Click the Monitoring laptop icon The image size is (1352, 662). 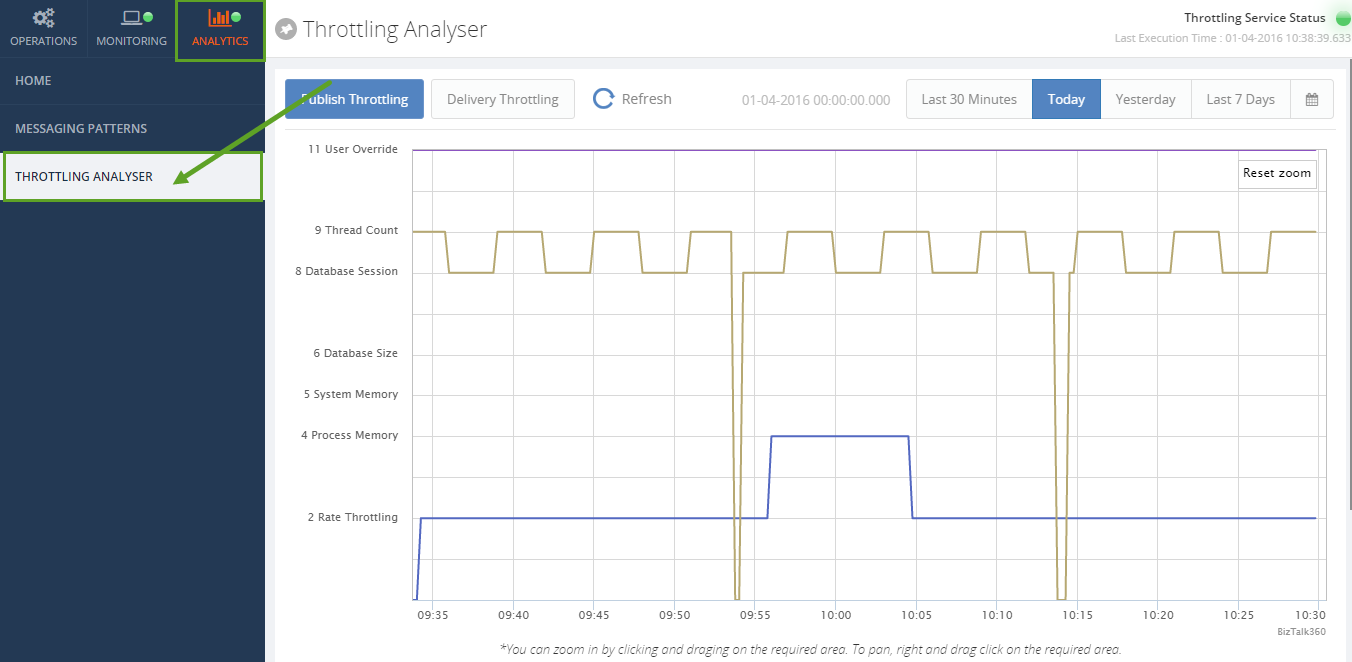[x=131, y=17]
